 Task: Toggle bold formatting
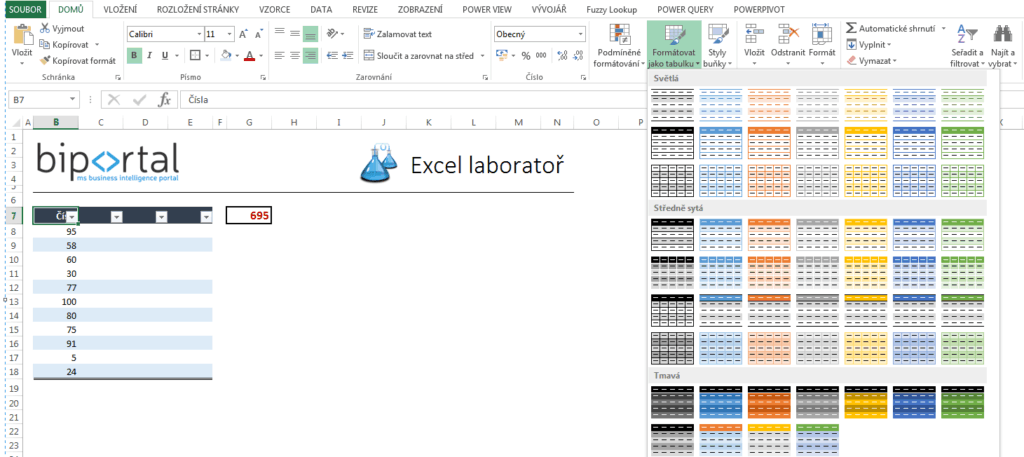click(134, 56)
